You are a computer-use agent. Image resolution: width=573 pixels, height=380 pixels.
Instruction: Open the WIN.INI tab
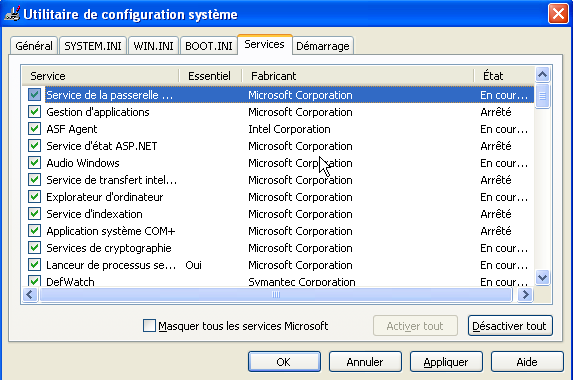point(153,46)
